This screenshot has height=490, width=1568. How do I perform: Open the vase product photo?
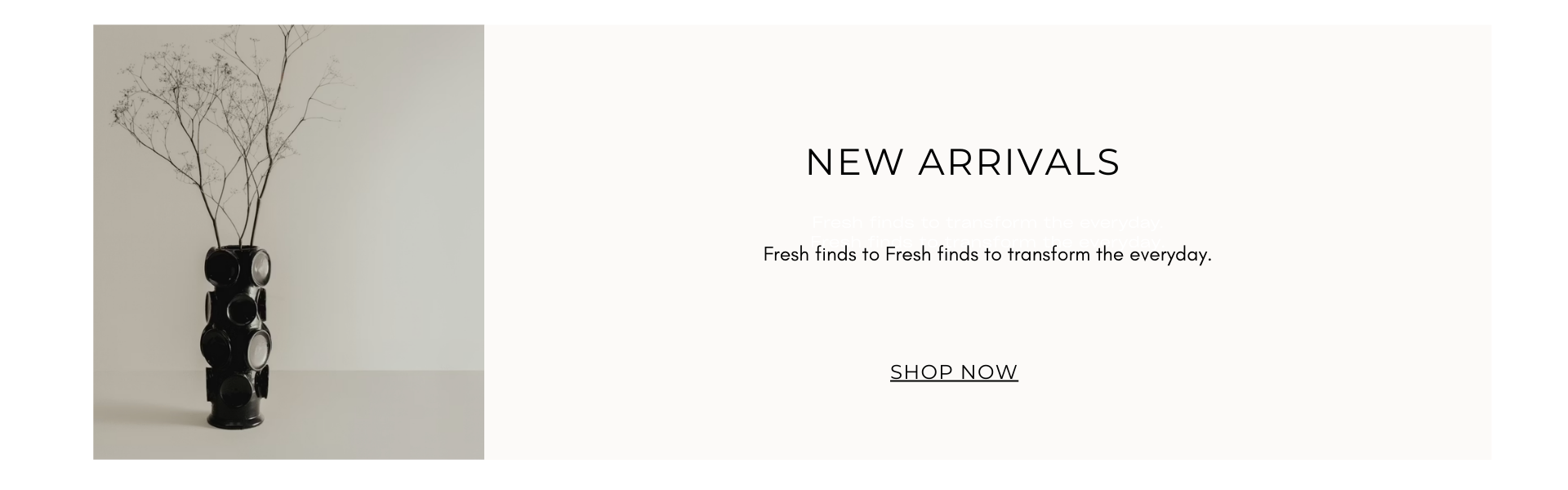point(288,242)
